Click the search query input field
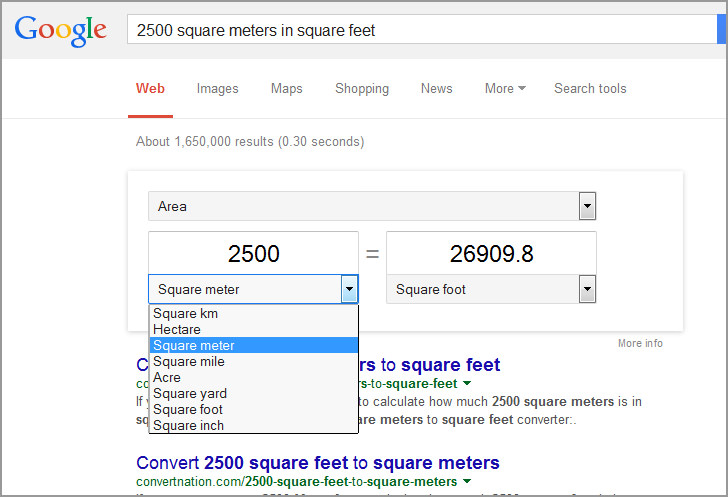 422,30
